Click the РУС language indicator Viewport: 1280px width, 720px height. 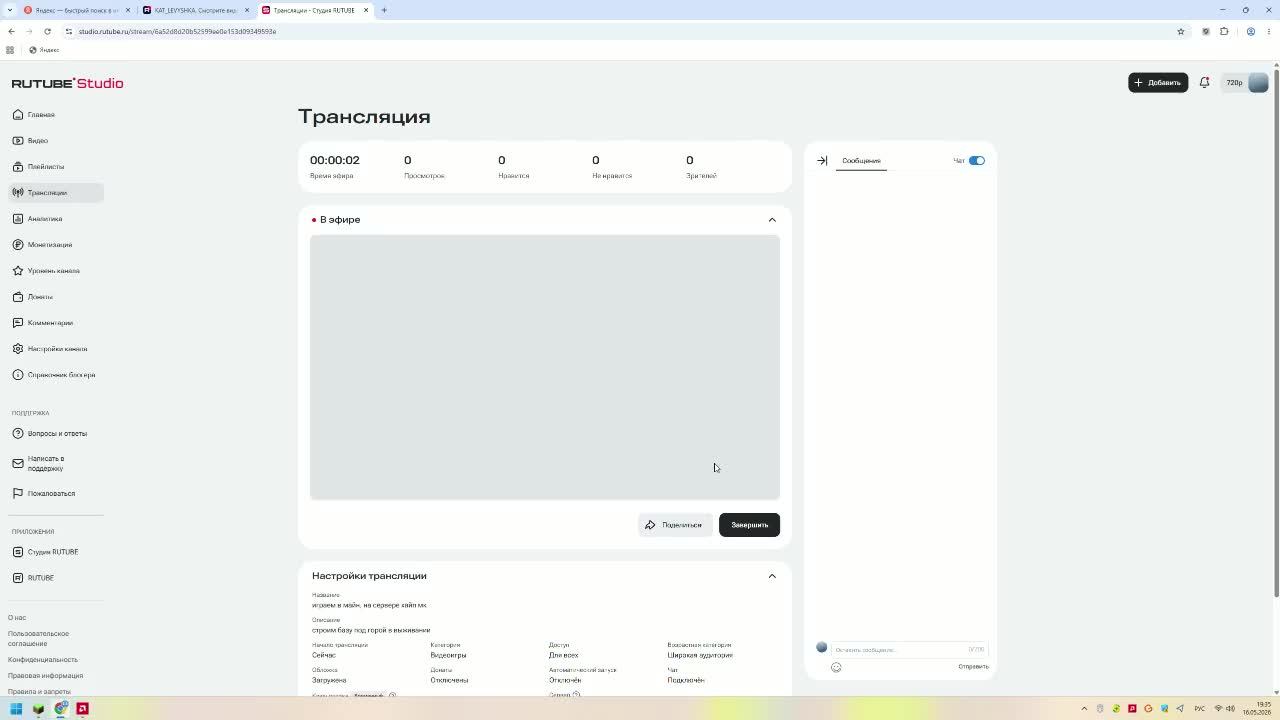point(1199,709)
